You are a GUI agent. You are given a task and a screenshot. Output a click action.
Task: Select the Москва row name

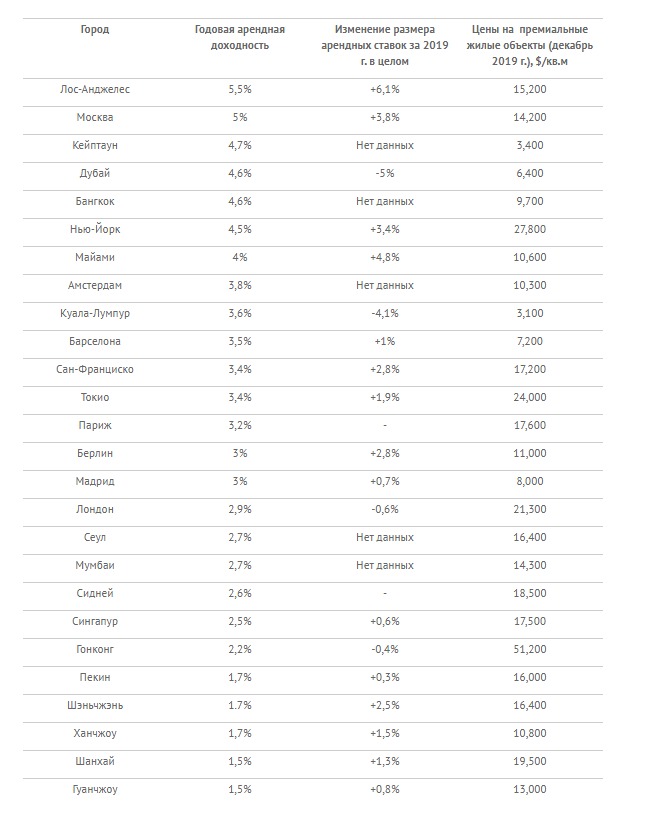coord(95,117)
